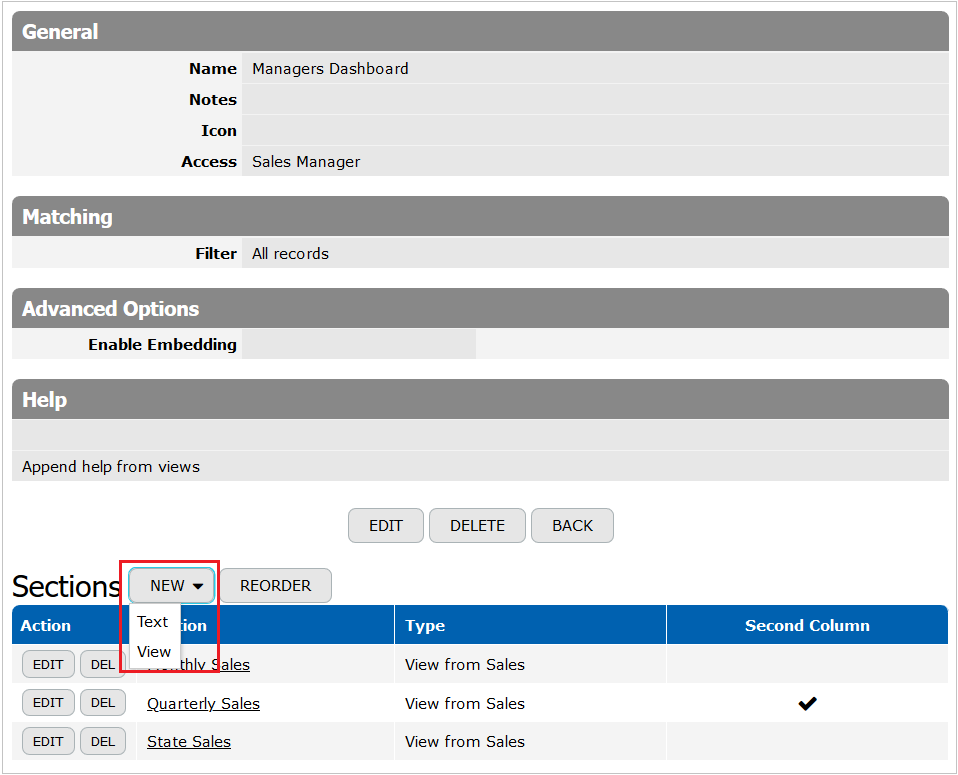Screen dimensions: 958x775
Task: Open the Monthly Sales link
Action: (x=215, y=664)
